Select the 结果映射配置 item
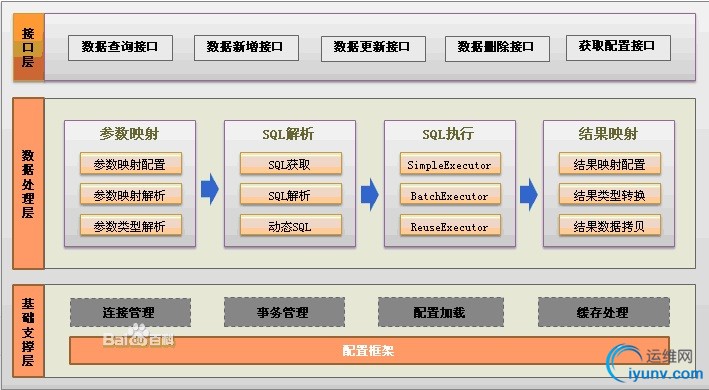Image resolution: width=709 pixels, height=390 pixels. 610,164
